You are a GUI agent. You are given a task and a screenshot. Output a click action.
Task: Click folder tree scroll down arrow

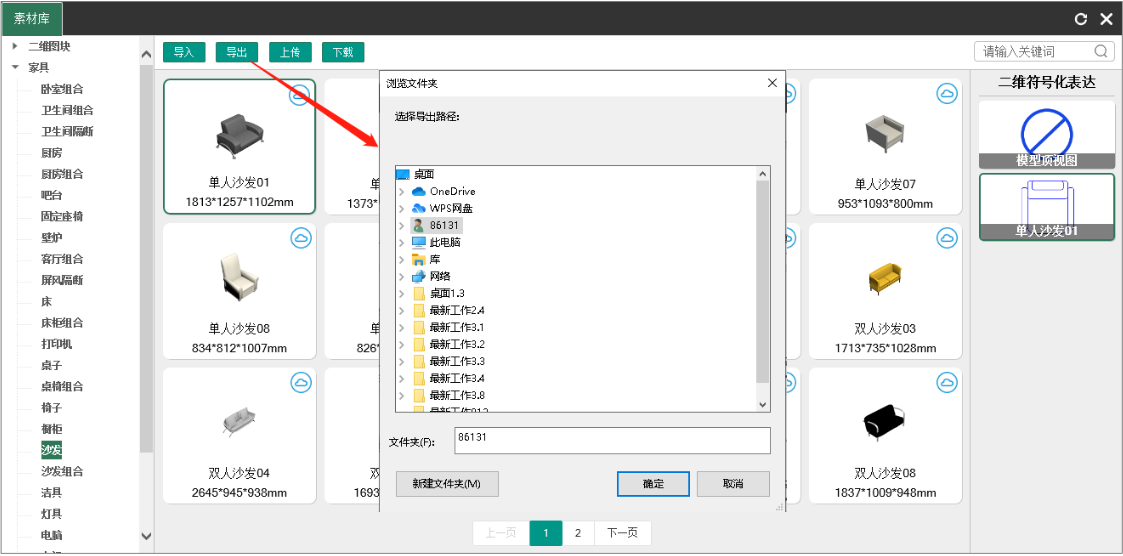(x=763, y=405)
